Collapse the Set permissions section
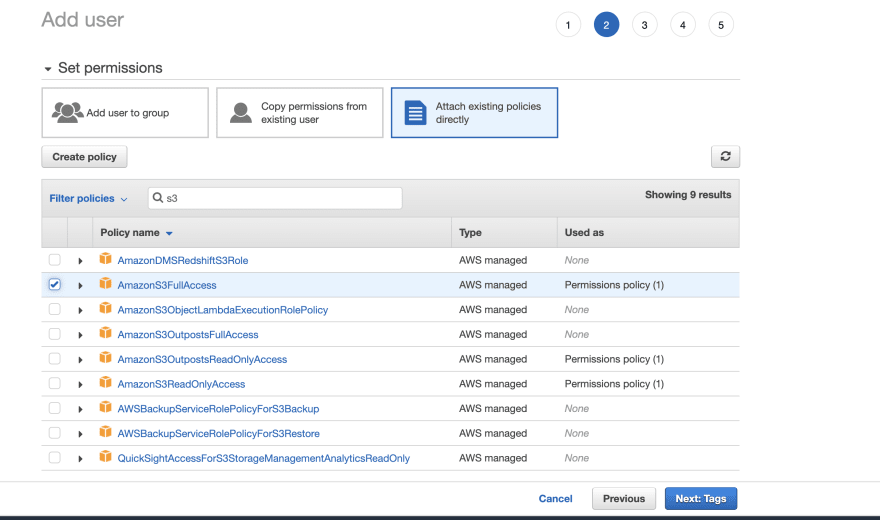This screenshot has width=880, height=520. click(x=48, y=68)
